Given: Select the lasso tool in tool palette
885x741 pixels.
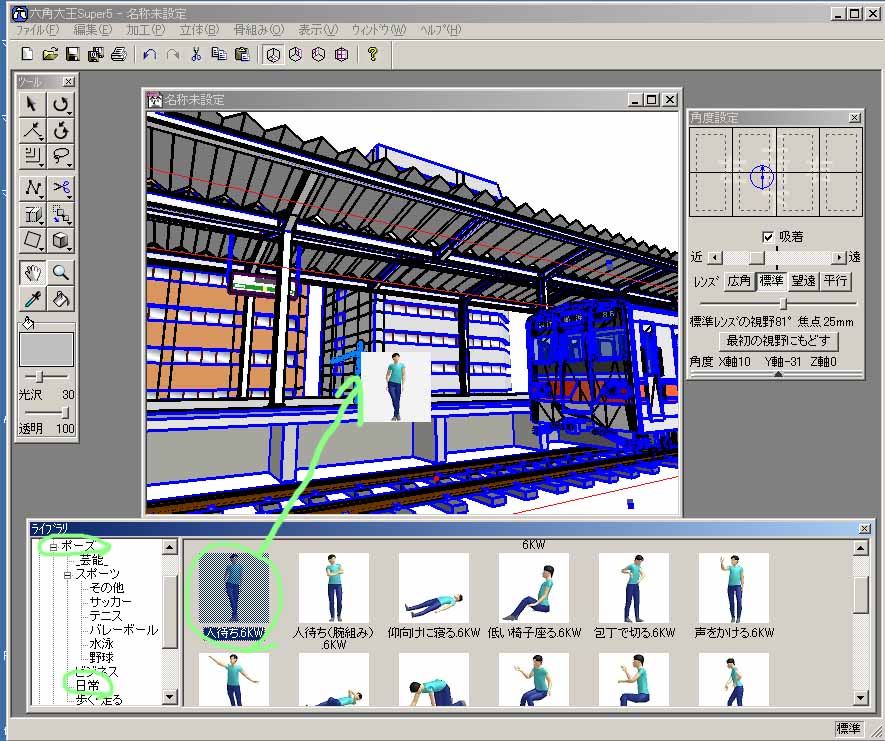Looking at the screenshot, I should (62, 154).
